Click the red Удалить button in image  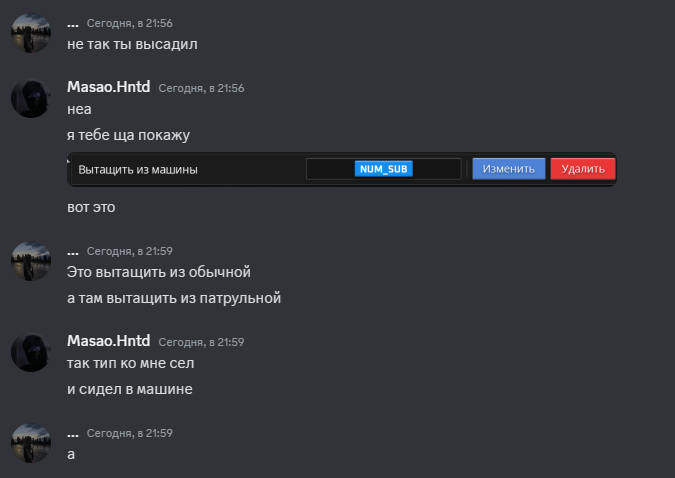(x=583, y=169)
